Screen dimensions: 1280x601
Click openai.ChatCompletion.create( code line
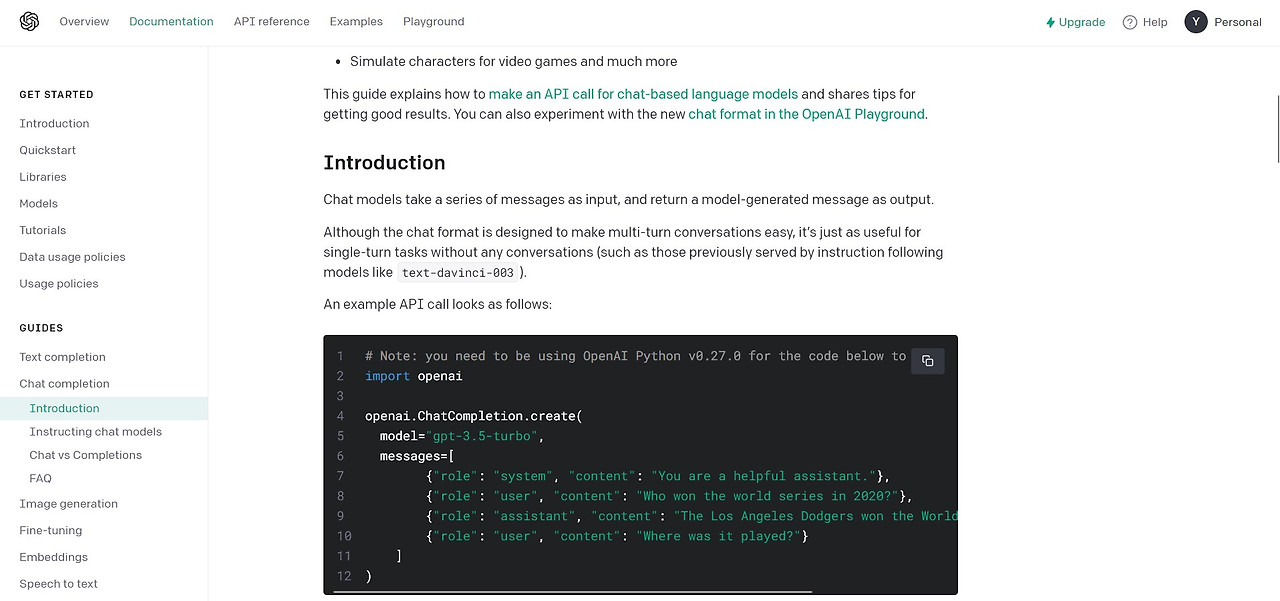coord(473,416)
